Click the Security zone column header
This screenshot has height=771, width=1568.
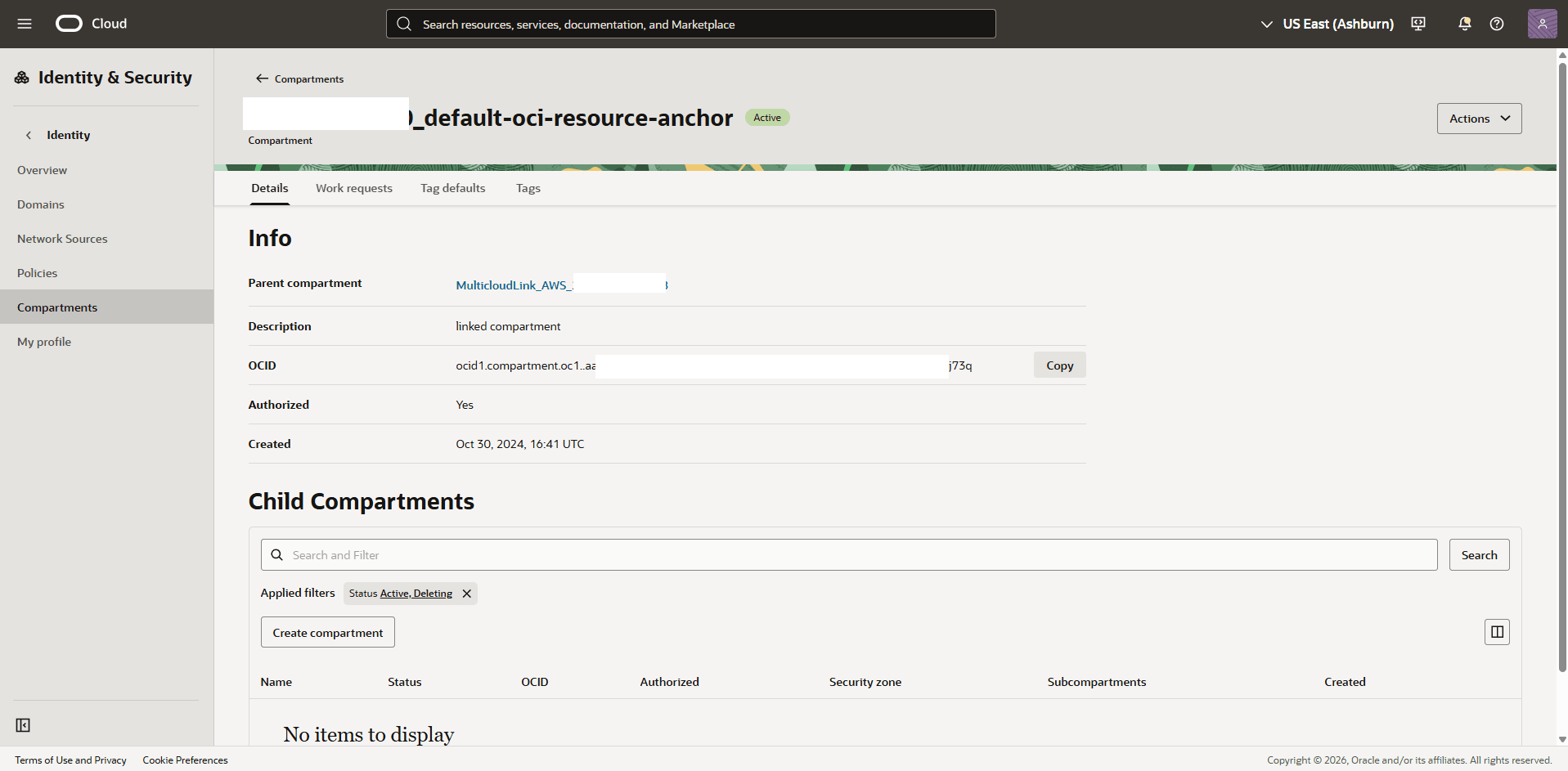pyautogui.click(x=865, y=682)
